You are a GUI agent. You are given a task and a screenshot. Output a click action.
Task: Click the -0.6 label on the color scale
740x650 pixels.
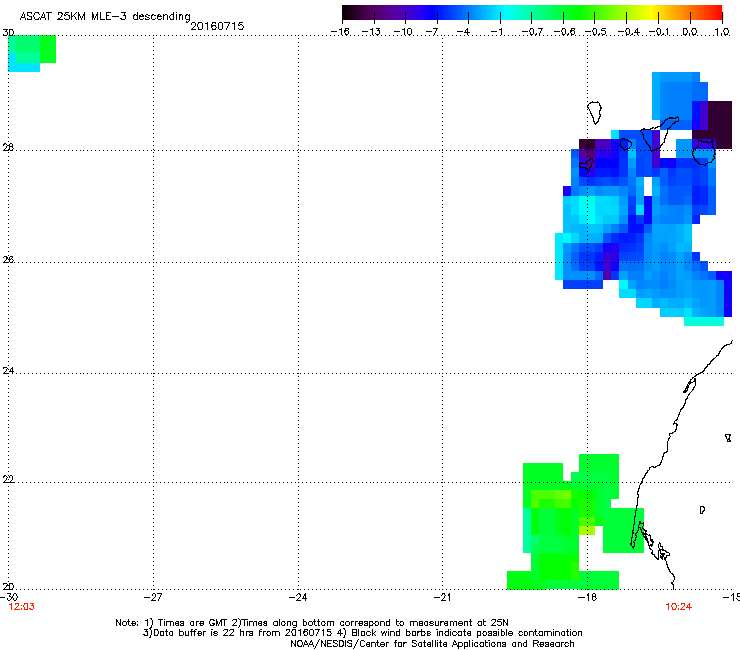point(564,32)
